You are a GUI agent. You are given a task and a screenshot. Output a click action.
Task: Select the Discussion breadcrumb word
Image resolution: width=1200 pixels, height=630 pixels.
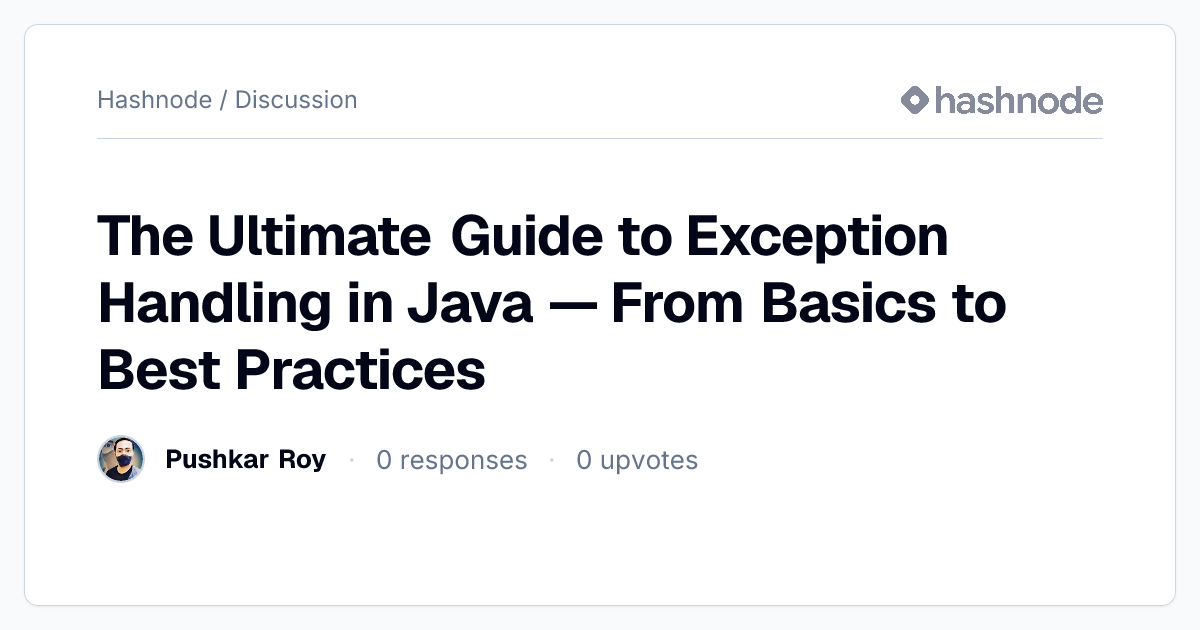(x=296, y=100)
